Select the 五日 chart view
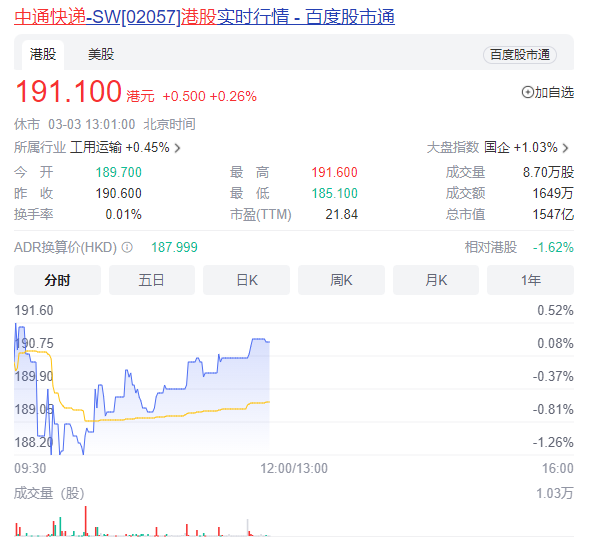Image resolution: width=590 pixels, height=547 pixels. (152, 280)
